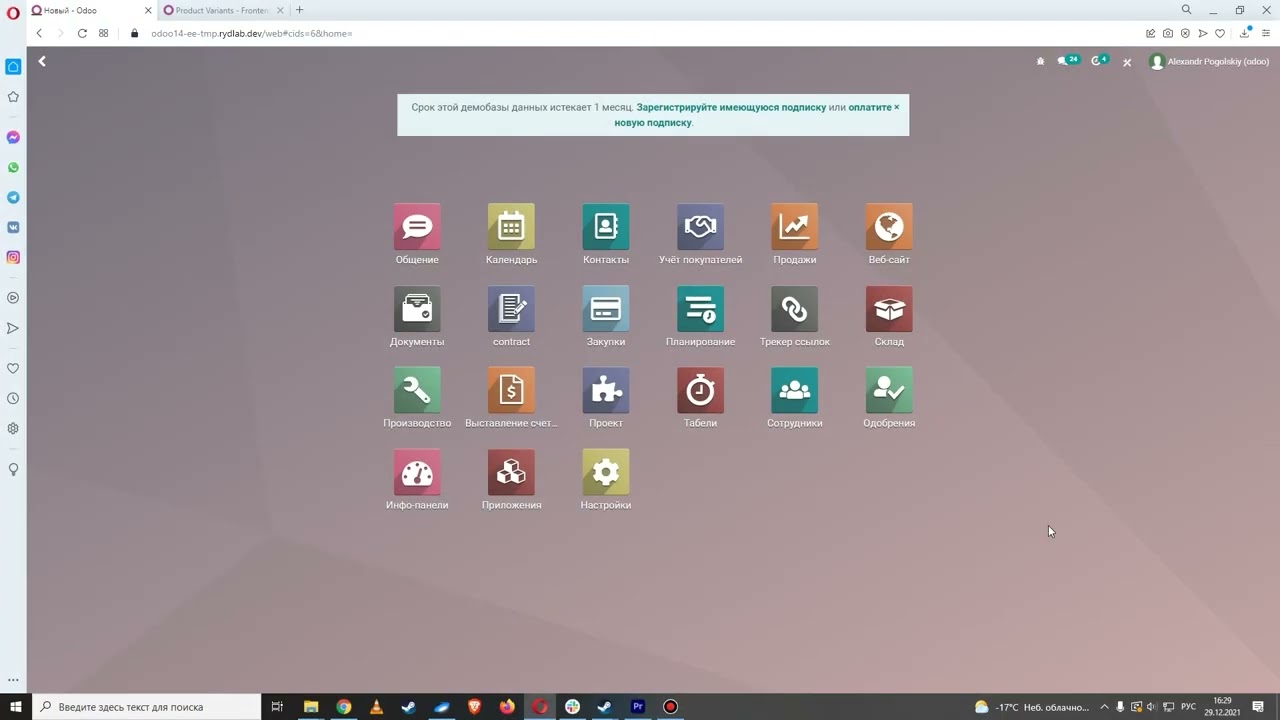Open Opera main menu
This screenshot has height=720, width=1280.
[x=13, y=12]
